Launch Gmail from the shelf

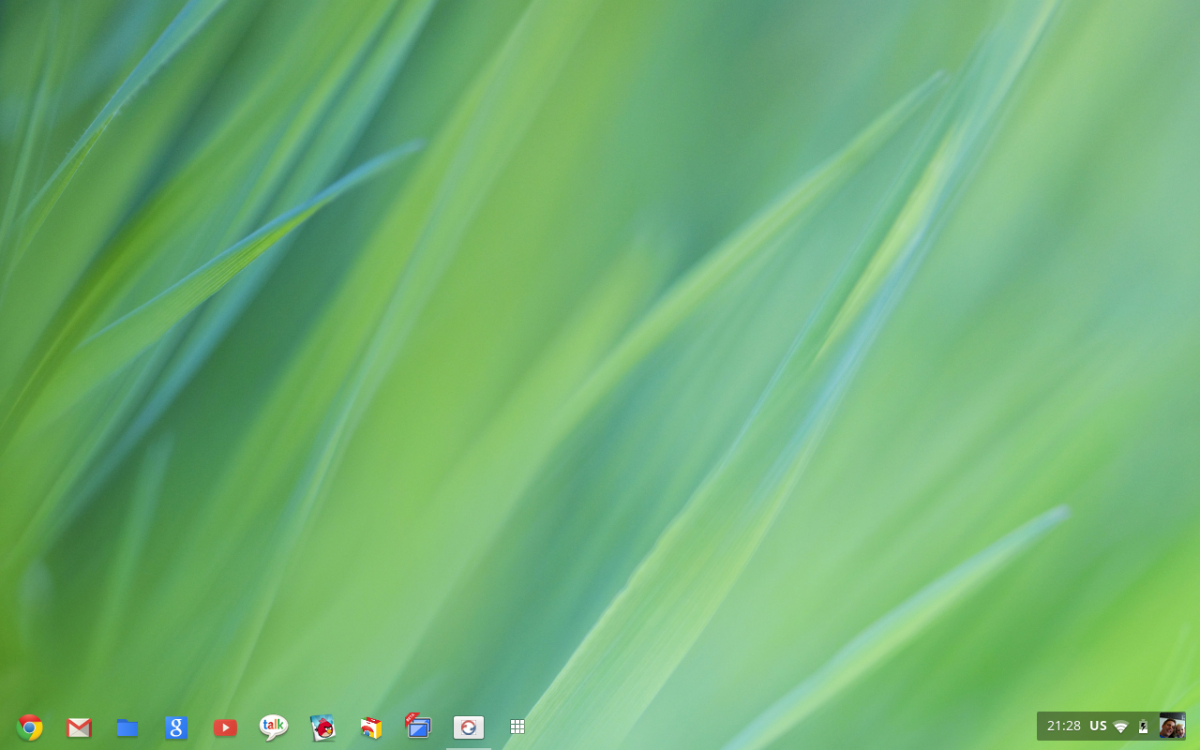pos(79,728)
